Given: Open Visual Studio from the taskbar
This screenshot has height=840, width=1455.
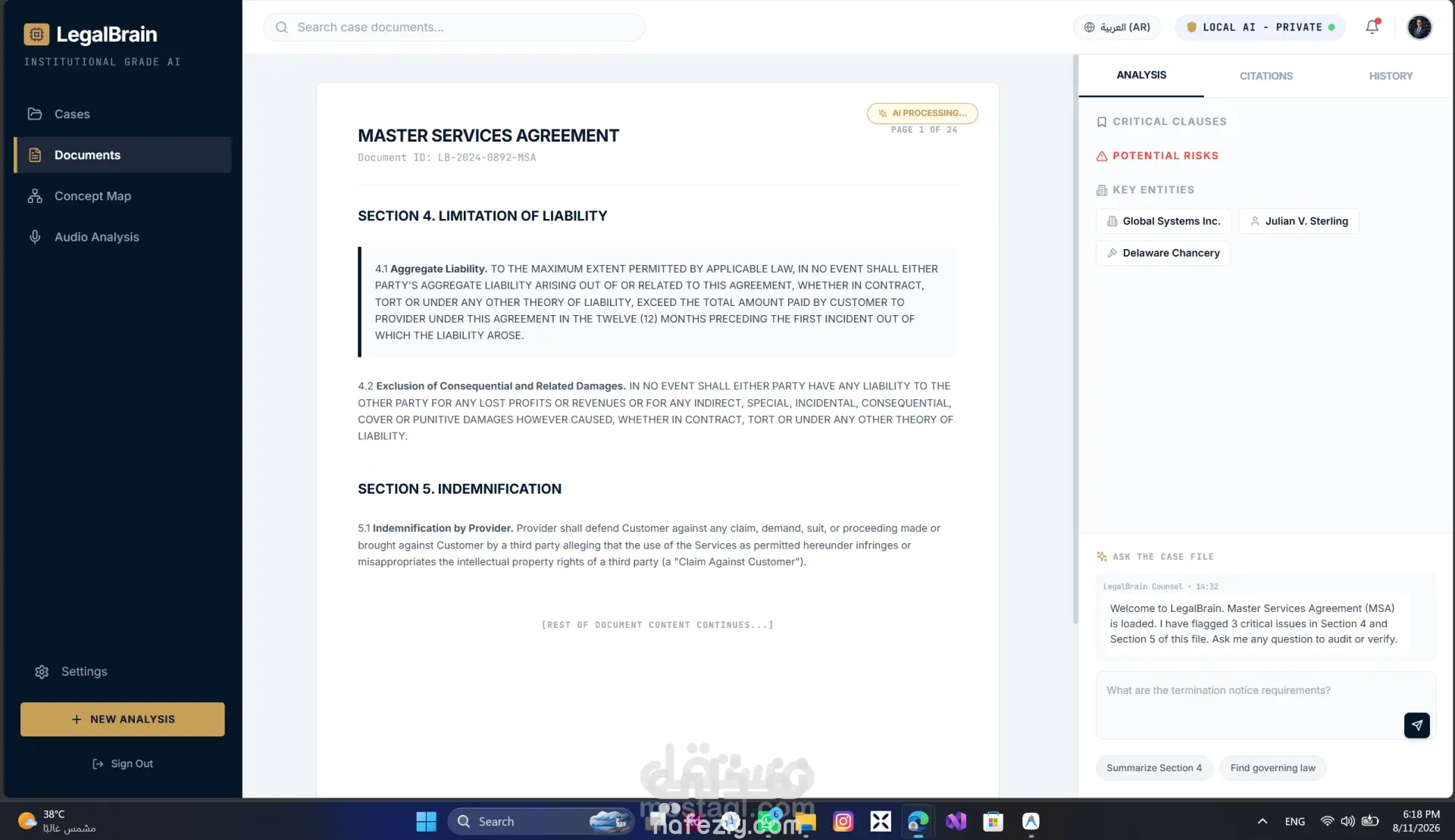Looking at the screenshot, I should [956, 821].
